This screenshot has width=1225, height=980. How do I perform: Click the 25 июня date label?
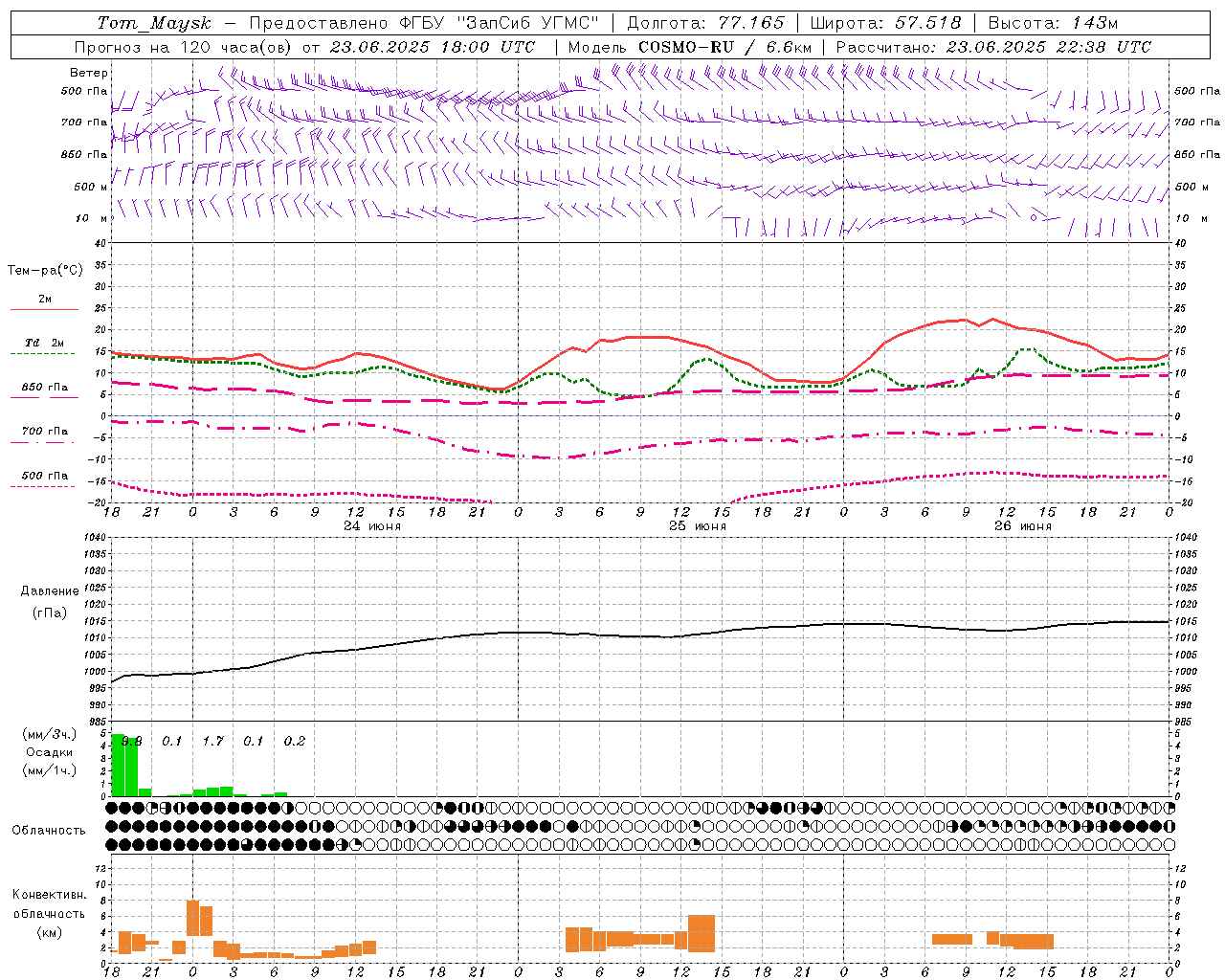pyautogui.click(x=697, y=526)
